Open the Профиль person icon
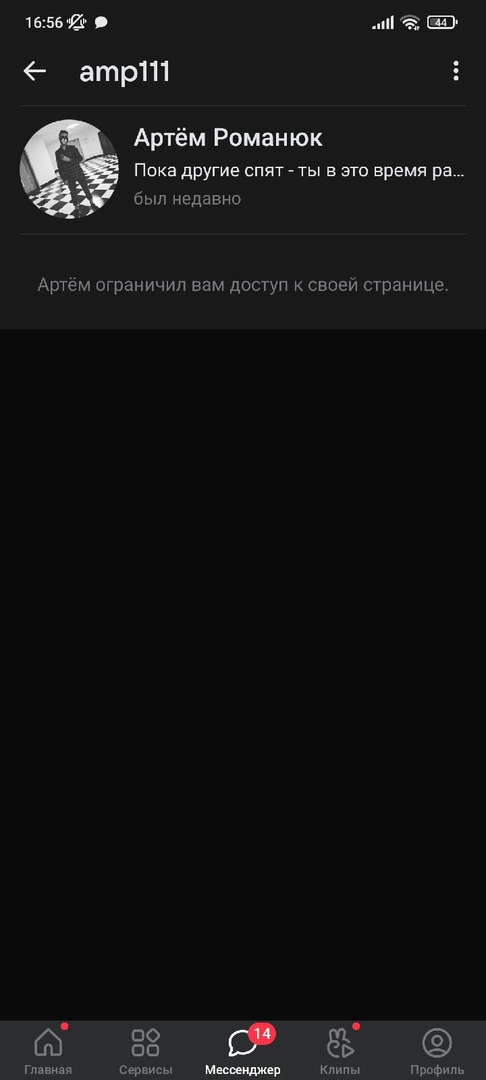This screenshot has width=486, height=1080. [x=436, y=1043]
